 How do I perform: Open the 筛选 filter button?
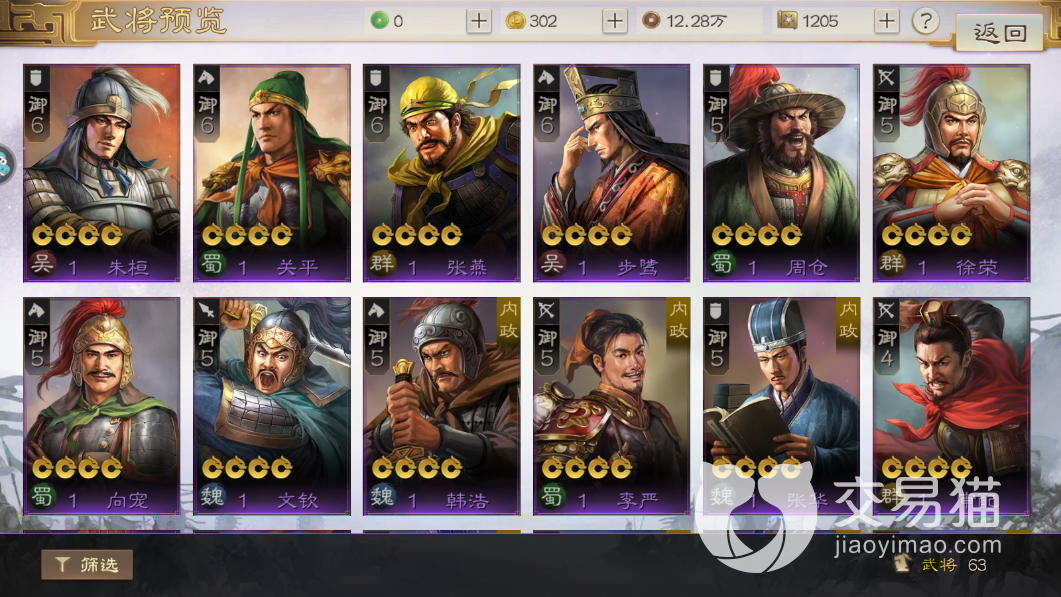(x=87, y=565)
